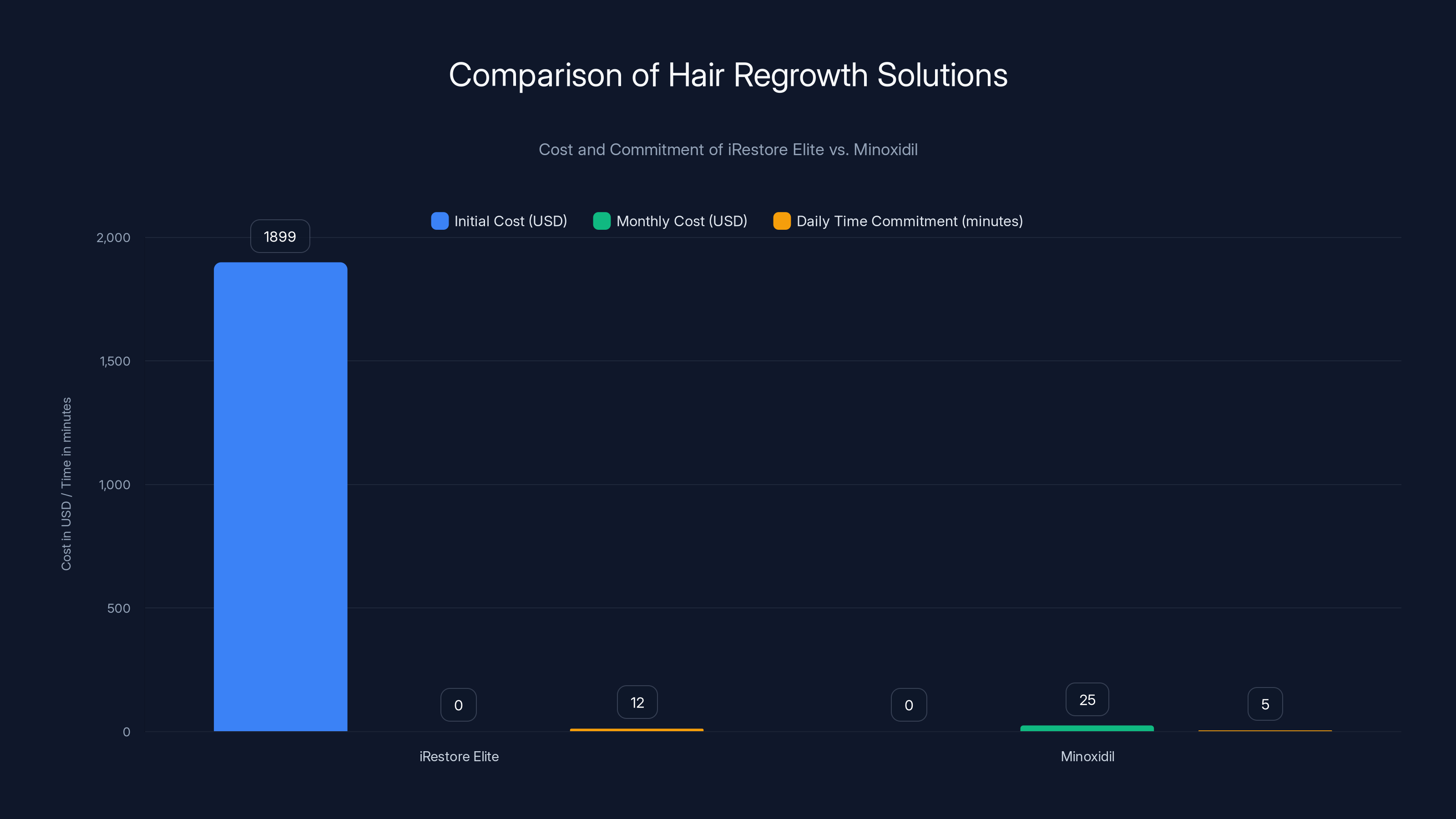Select the iRestore Elite axis label
The height and width of the screenshot is (819, 1456).
[459, 756]
